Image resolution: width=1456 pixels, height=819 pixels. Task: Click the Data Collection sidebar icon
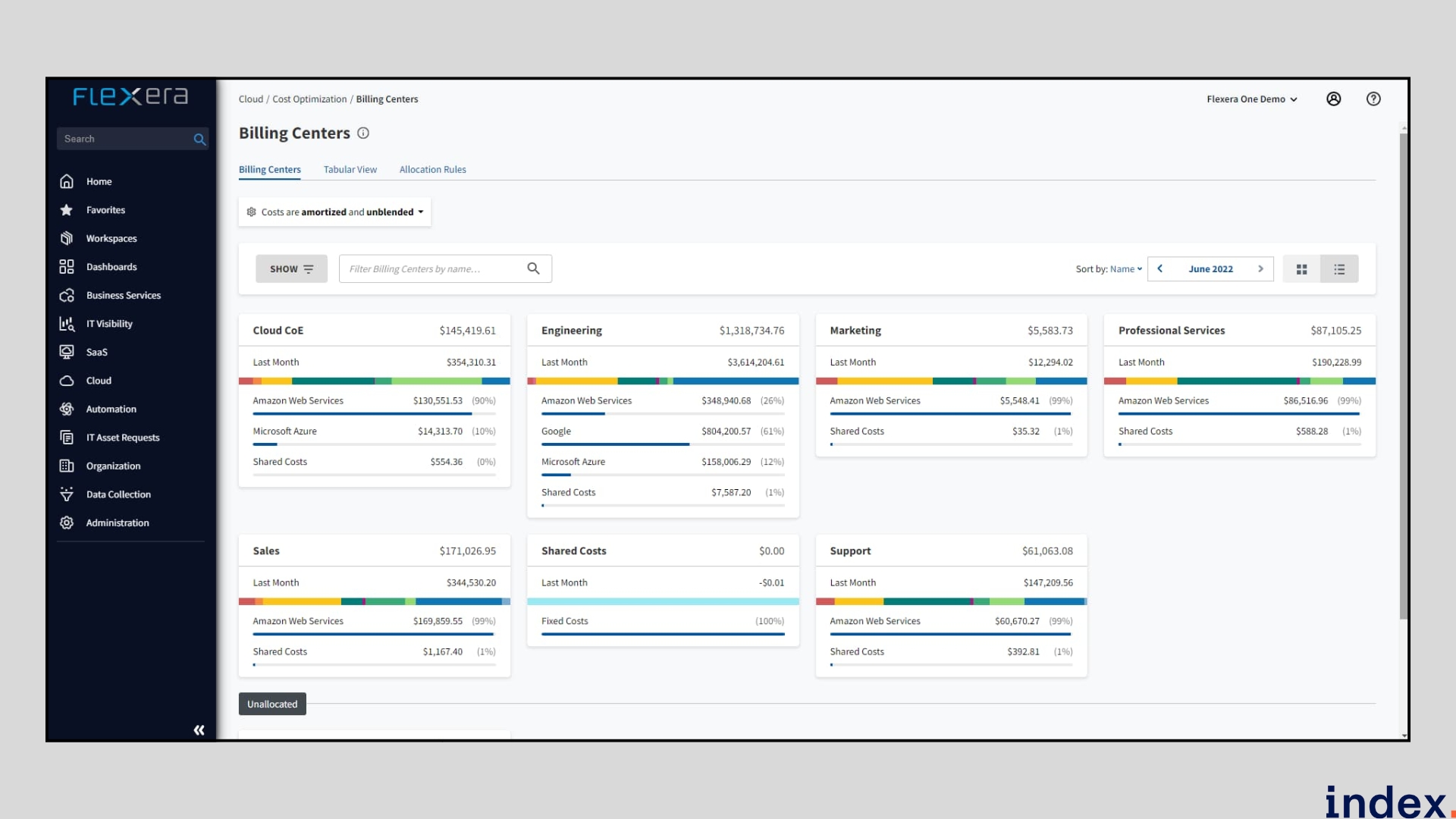(x=67, y=494)
